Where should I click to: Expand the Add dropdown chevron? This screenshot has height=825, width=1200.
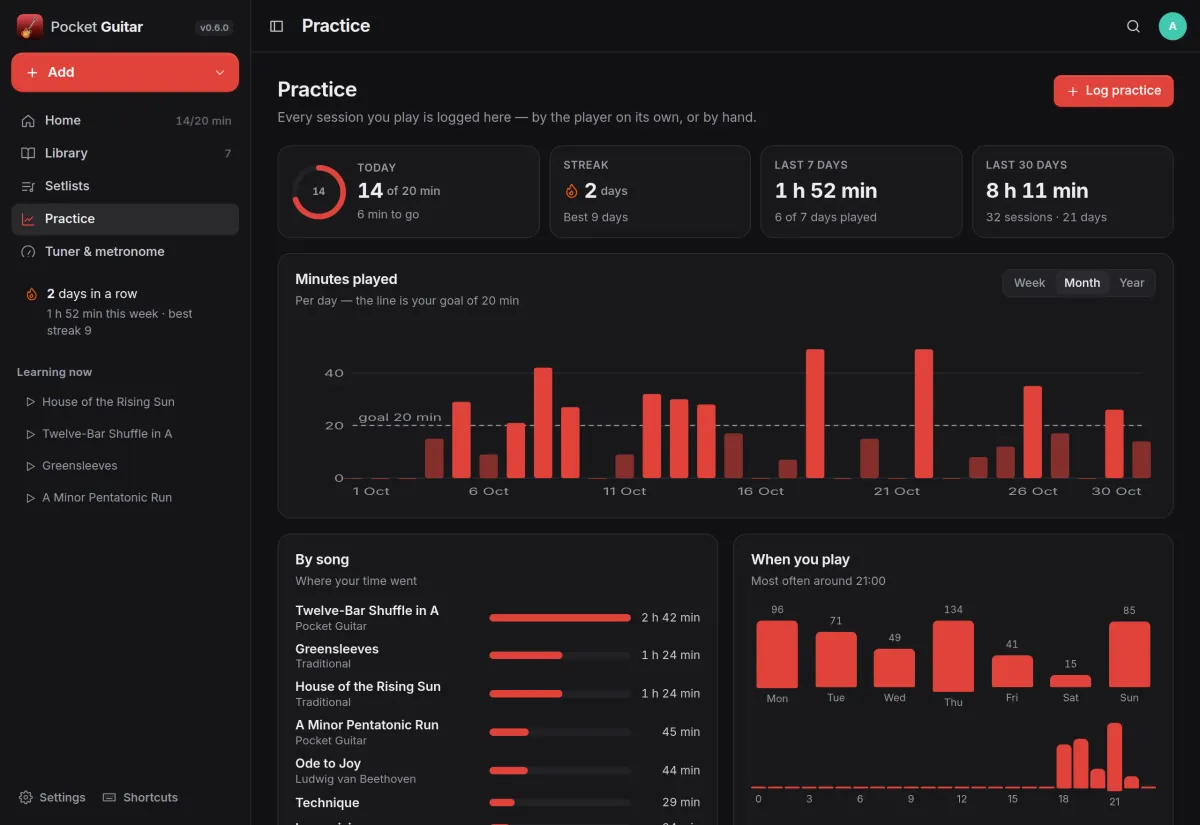click(x=220, y=72)
